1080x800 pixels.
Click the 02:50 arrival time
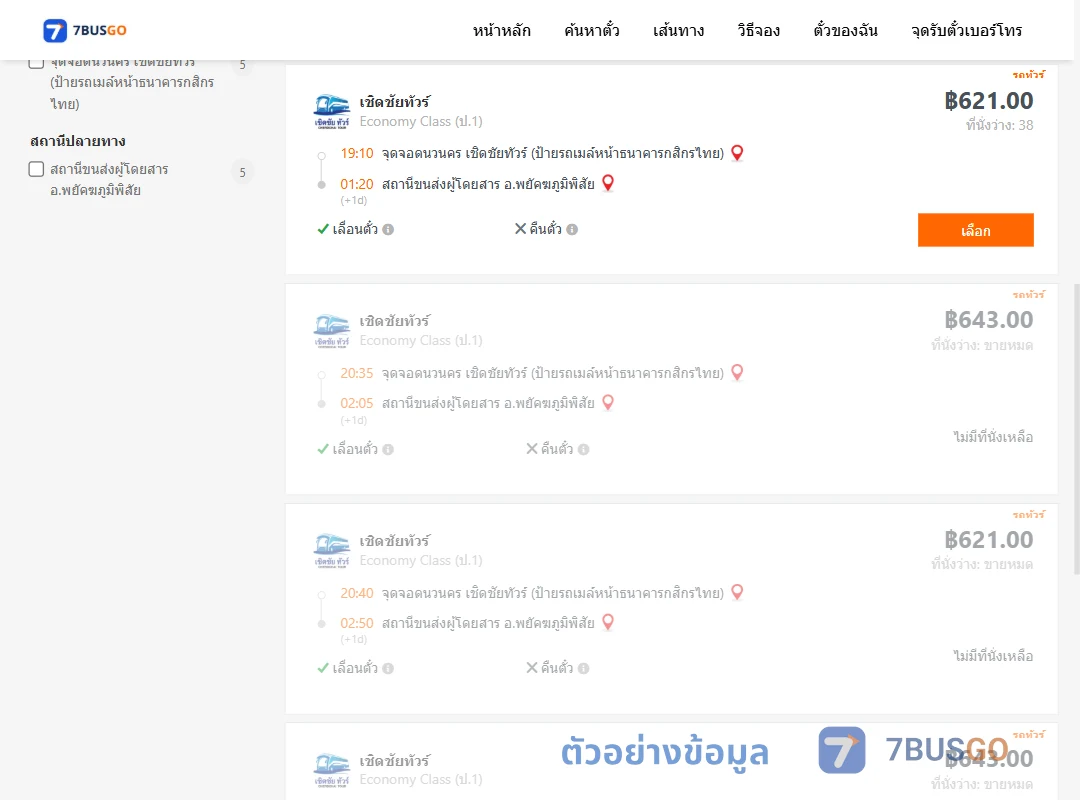click(x=357, y=623)
